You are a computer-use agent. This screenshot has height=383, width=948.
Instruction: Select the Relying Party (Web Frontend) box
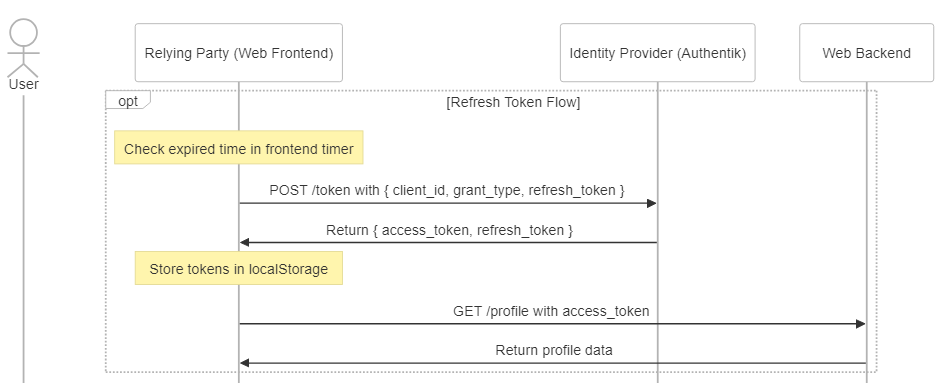tap(239, 53)
